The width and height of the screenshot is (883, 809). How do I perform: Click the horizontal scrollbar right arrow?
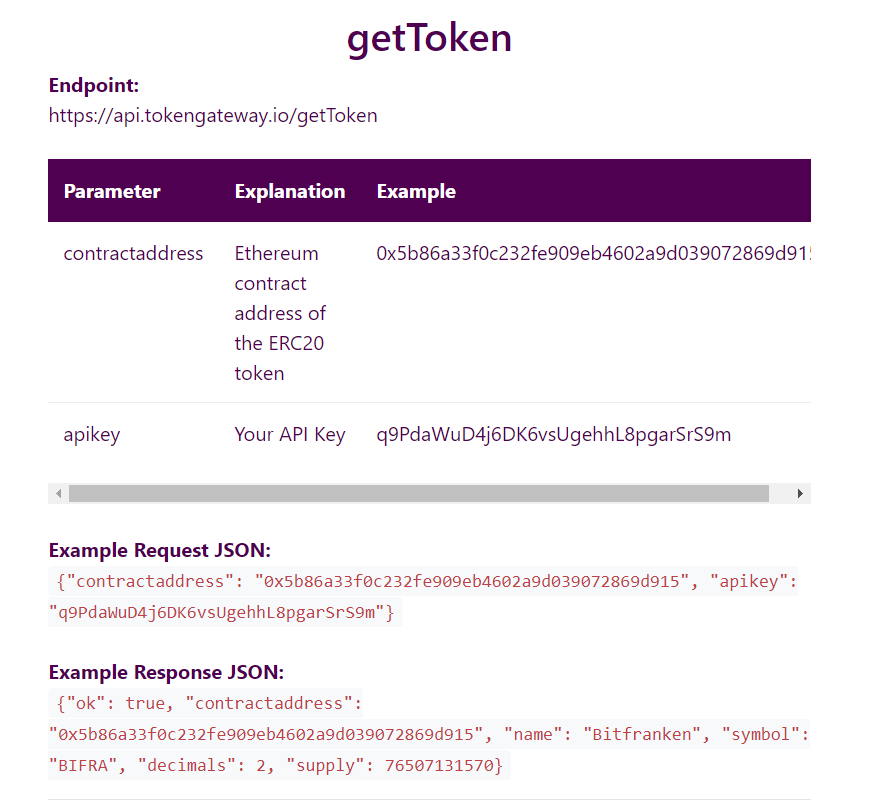[x=800, y=494]
